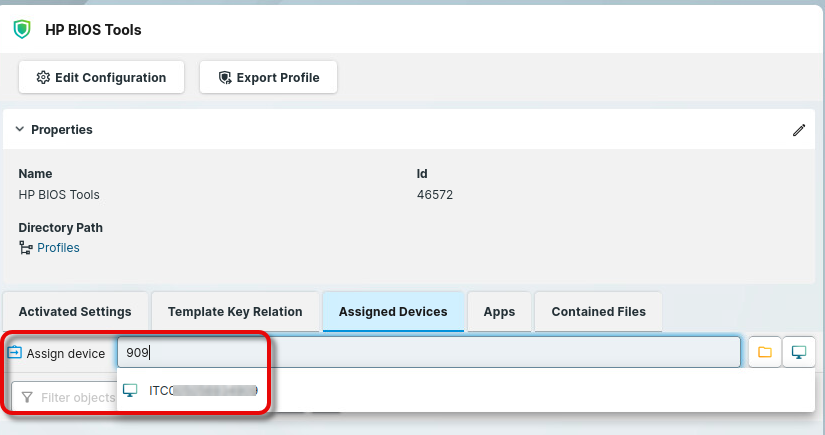Click the Assign device label icon
The height and width of the screenshot is (435, 825).
coord(15,353)
